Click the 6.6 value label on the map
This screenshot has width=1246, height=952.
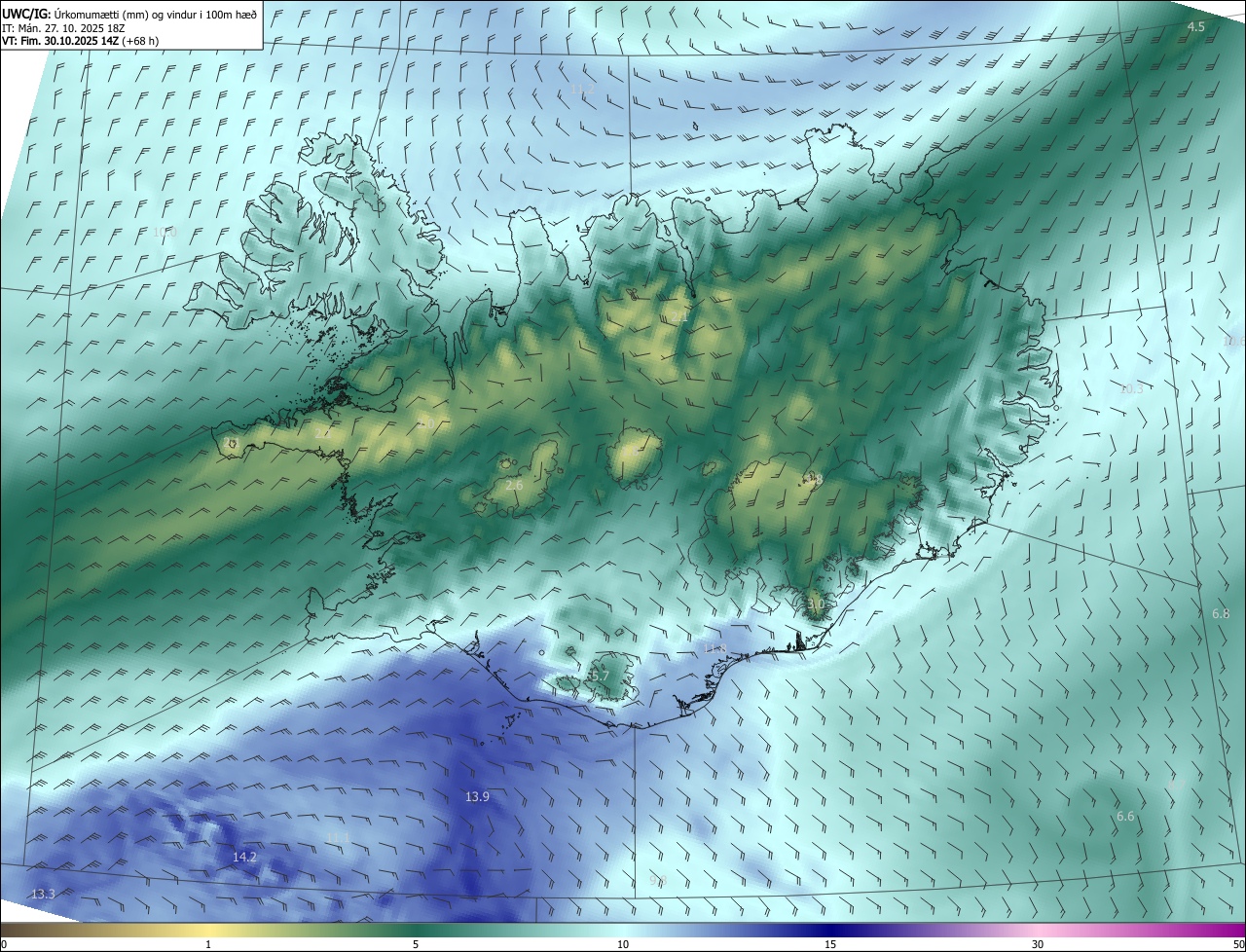[1125, 816]
